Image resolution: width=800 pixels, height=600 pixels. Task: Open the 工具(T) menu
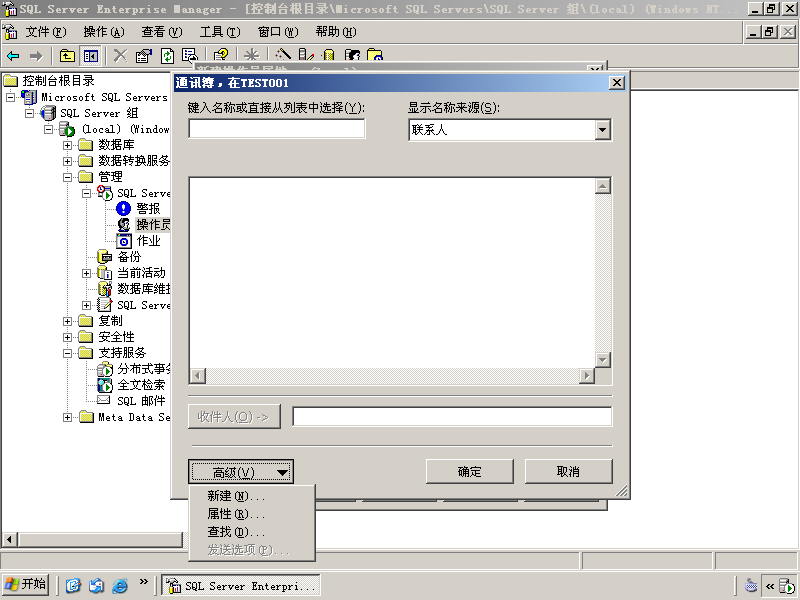tap(220, 32)
